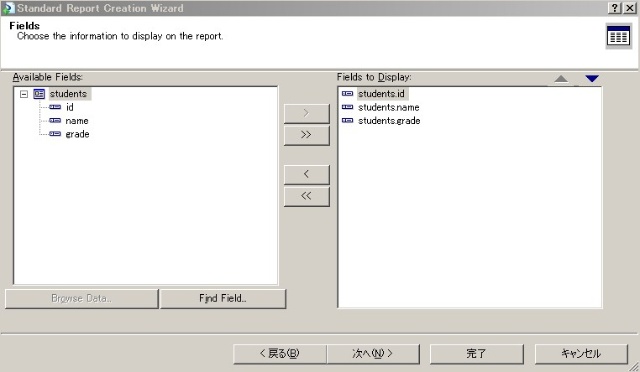
Task: Click the report table icon in header
Action: tap(618, 37)
